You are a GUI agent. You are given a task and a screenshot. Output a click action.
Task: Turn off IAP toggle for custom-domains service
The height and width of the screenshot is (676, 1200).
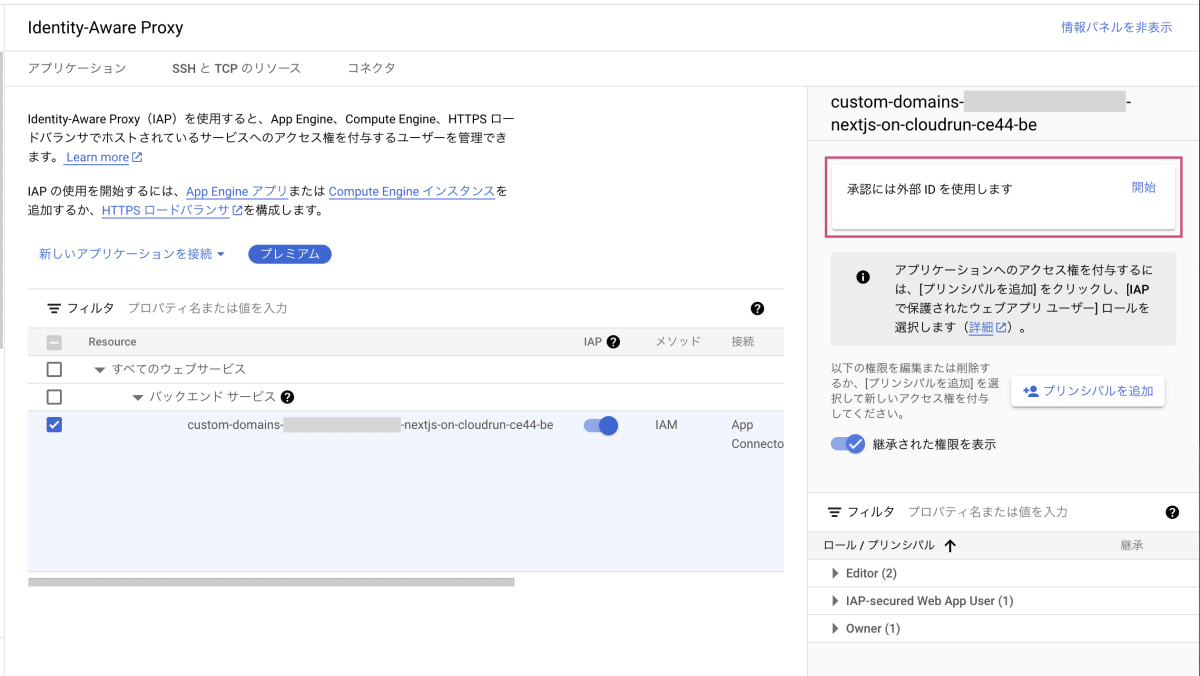601,425
